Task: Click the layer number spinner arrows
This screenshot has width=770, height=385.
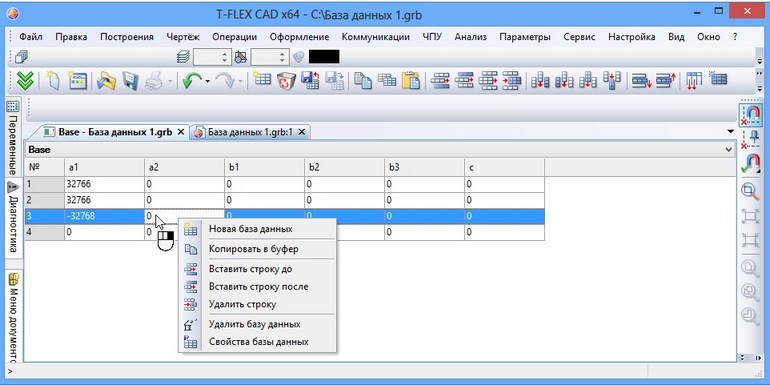Action: pos(225,57)
